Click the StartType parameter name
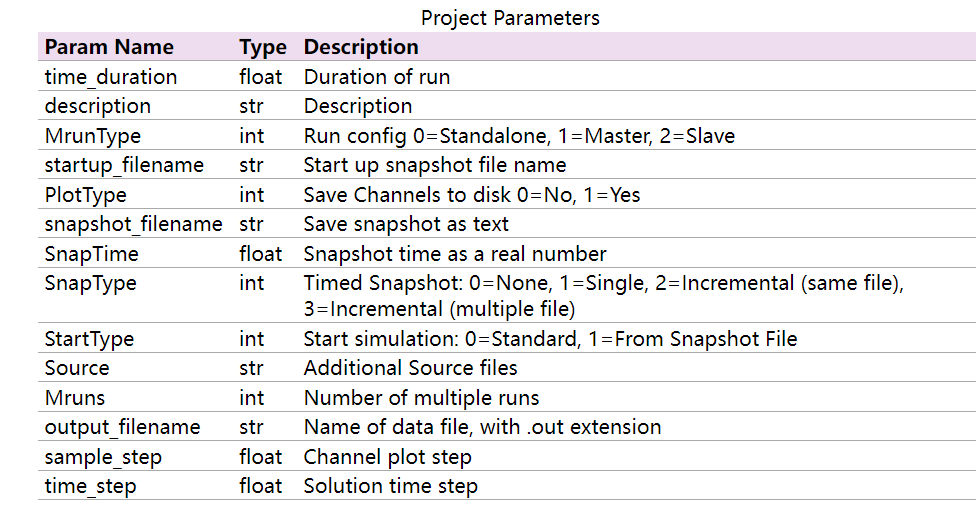Screen dimensions: 976x518 [89, 339]
